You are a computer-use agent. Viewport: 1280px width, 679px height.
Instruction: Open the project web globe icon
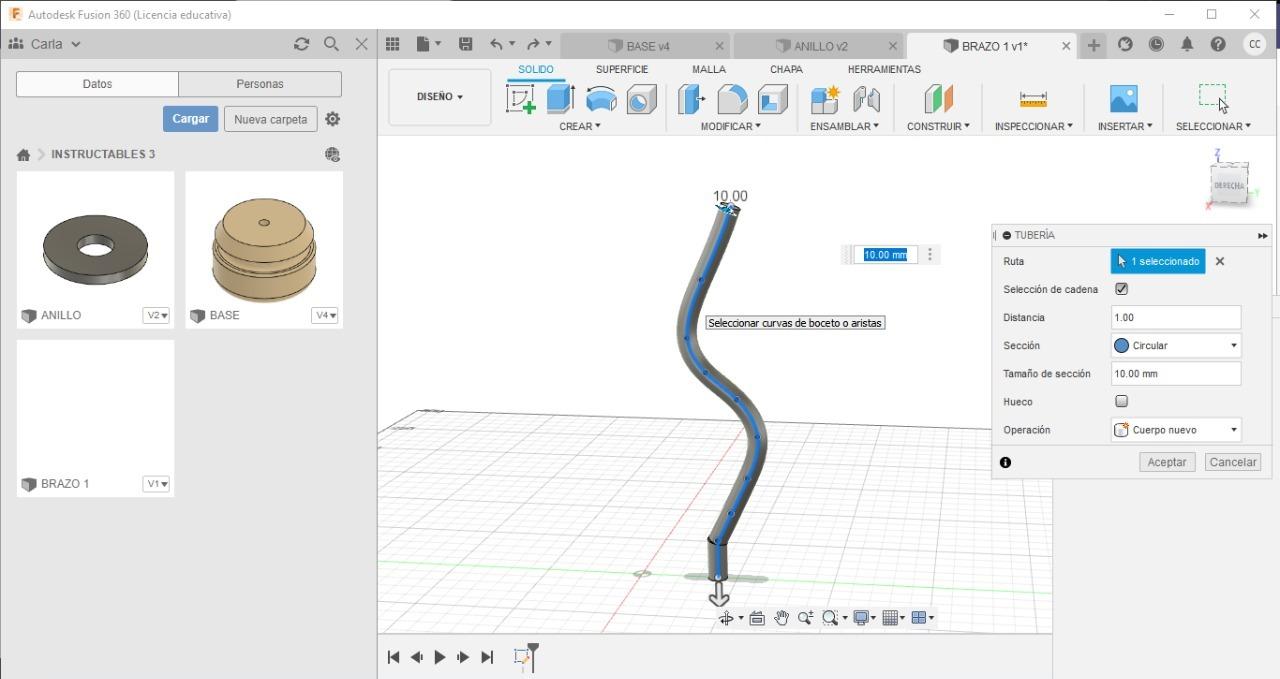tap(333, 154)
